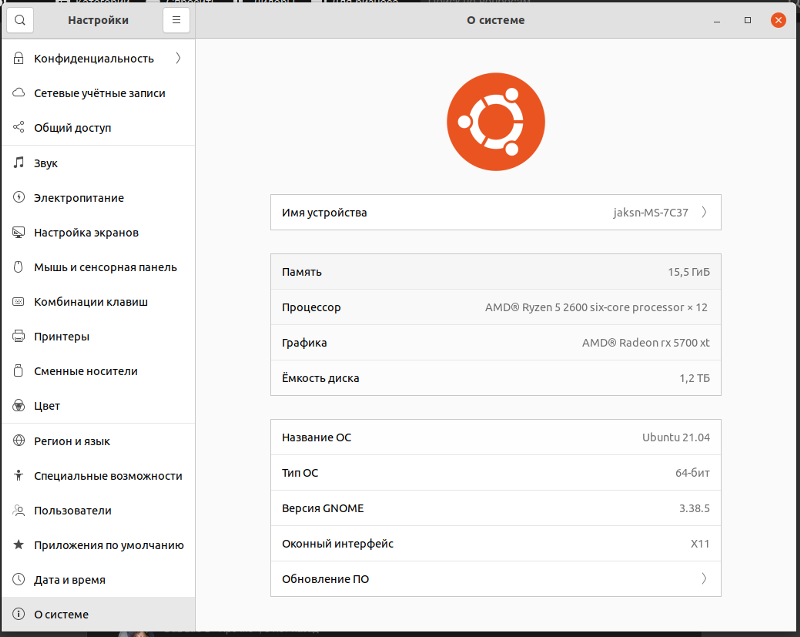Image resolution: width=800 pixels, height=637 pixels.
Task: Go to the Принтеры panel
Action: 98,336
